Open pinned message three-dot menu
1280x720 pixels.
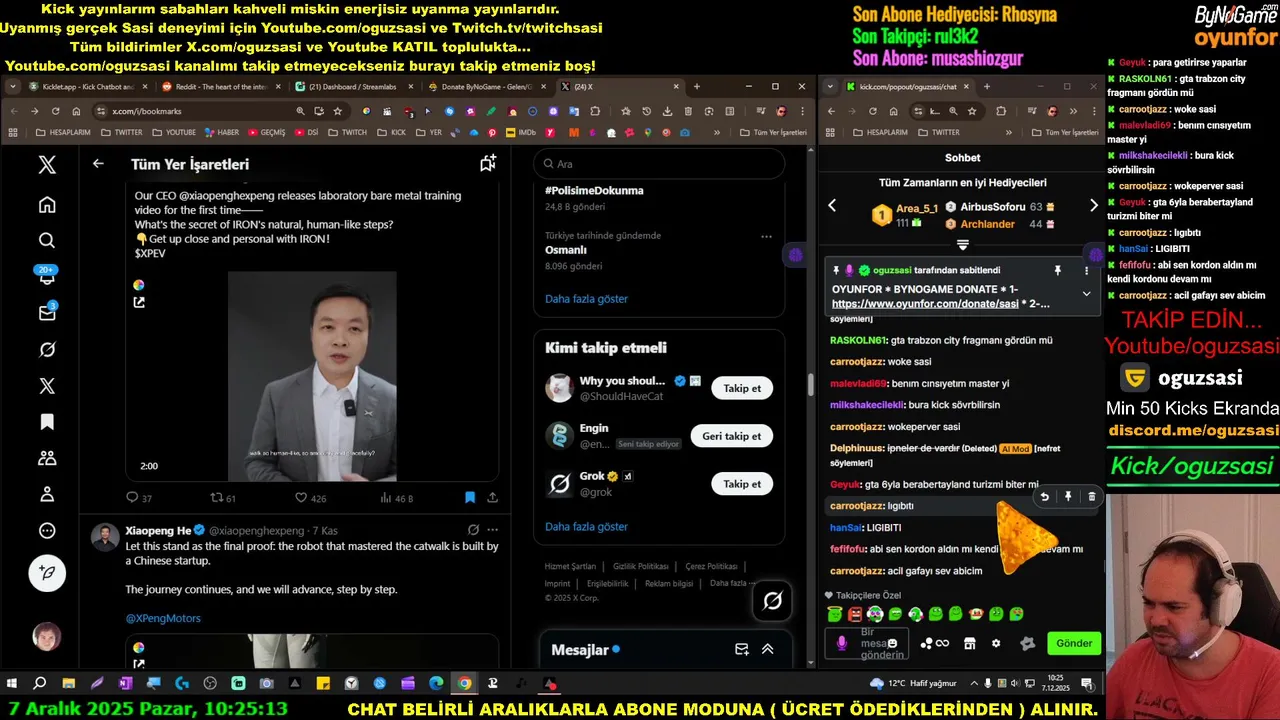click(x=1086, y=270)
